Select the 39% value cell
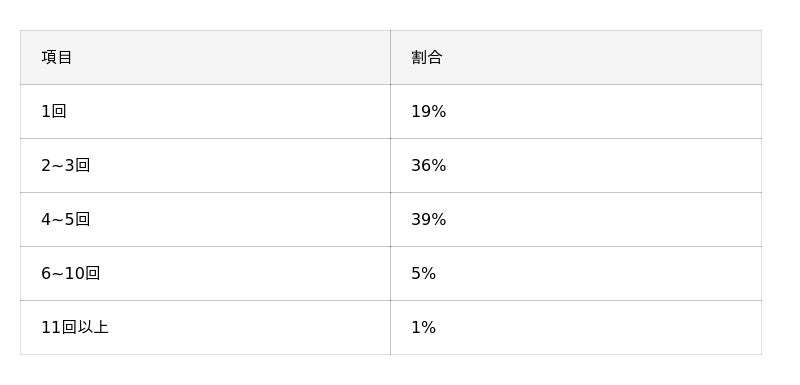 point(576,219)
